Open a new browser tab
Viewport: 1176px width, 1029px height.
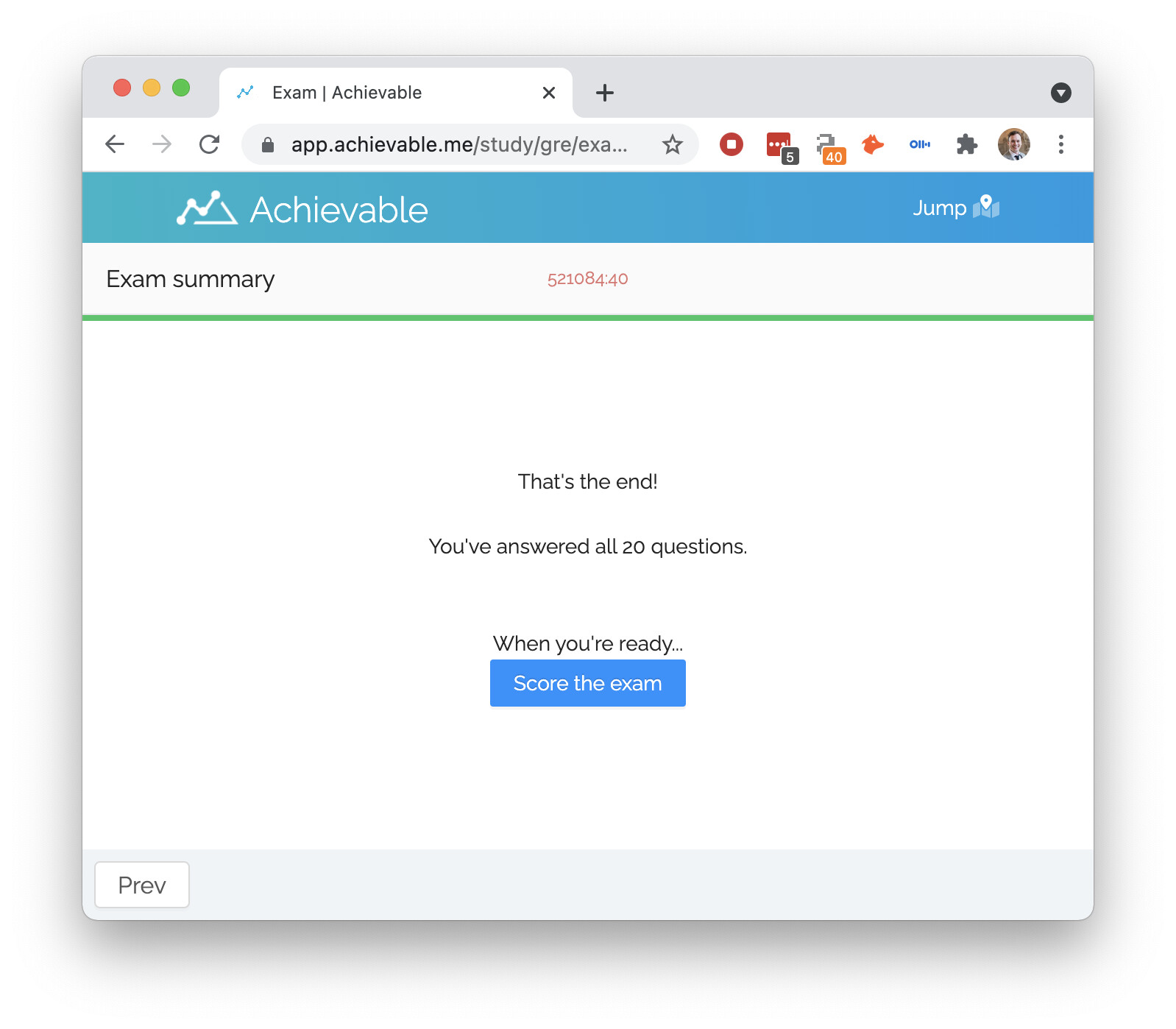(605, 93)
